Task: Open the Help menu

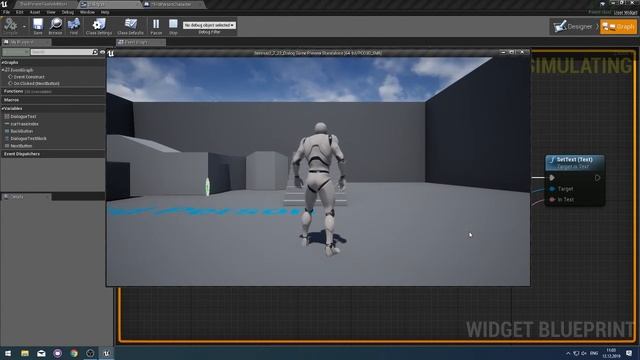Action: point(105,12)
